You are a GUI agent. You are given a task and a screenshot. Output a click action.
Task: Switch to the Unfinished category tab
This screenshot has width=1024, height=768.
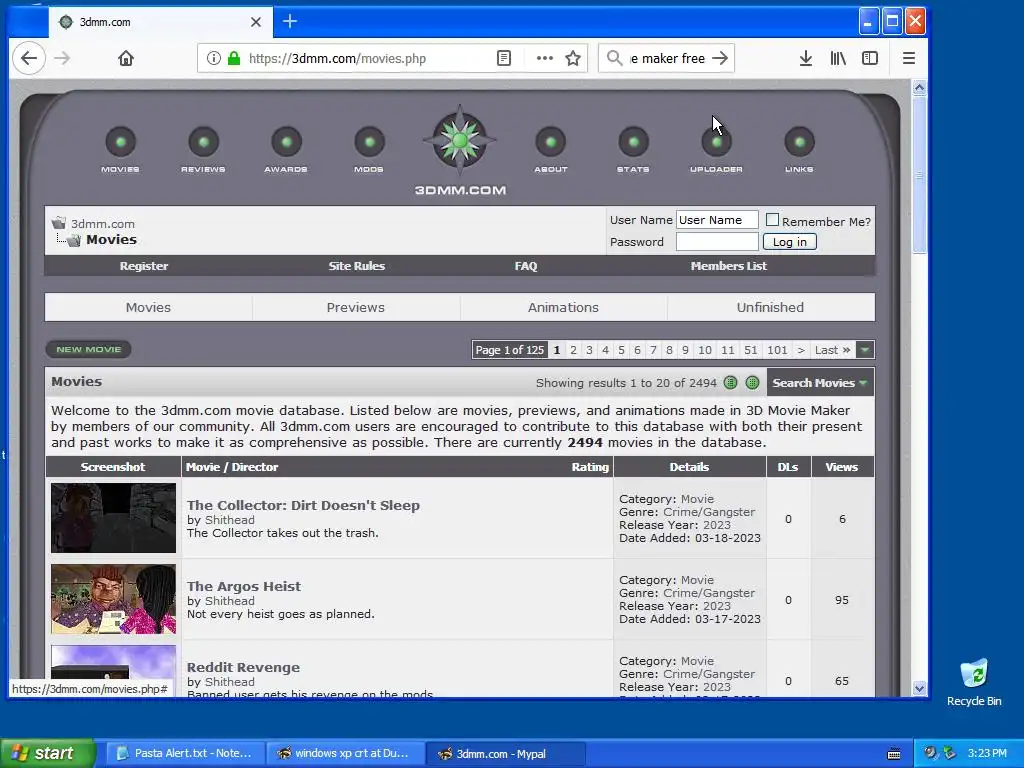(x=771, y=307)
